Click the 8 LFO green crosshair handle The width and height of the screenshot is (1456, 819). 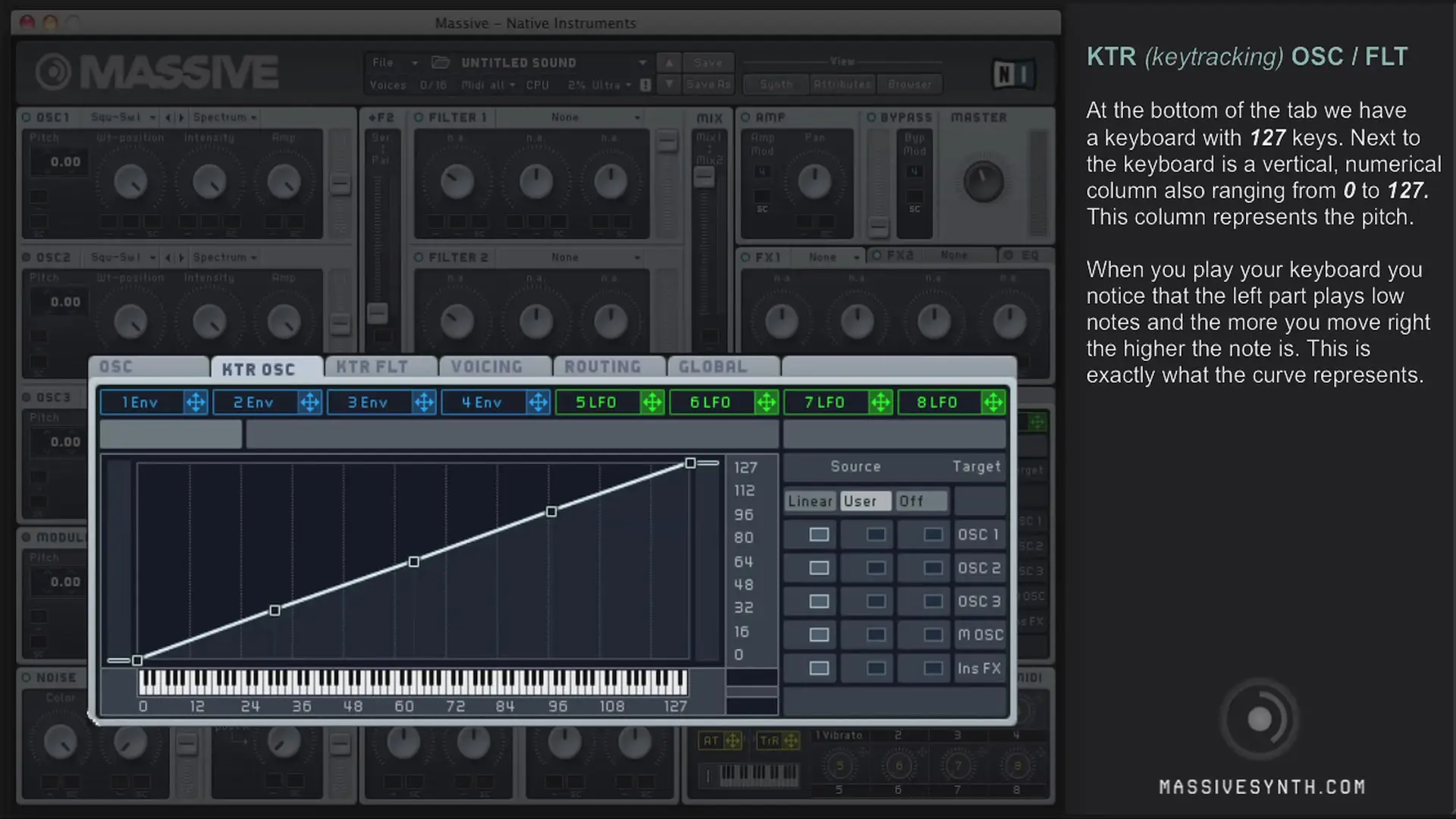click(x=993, y=403)
